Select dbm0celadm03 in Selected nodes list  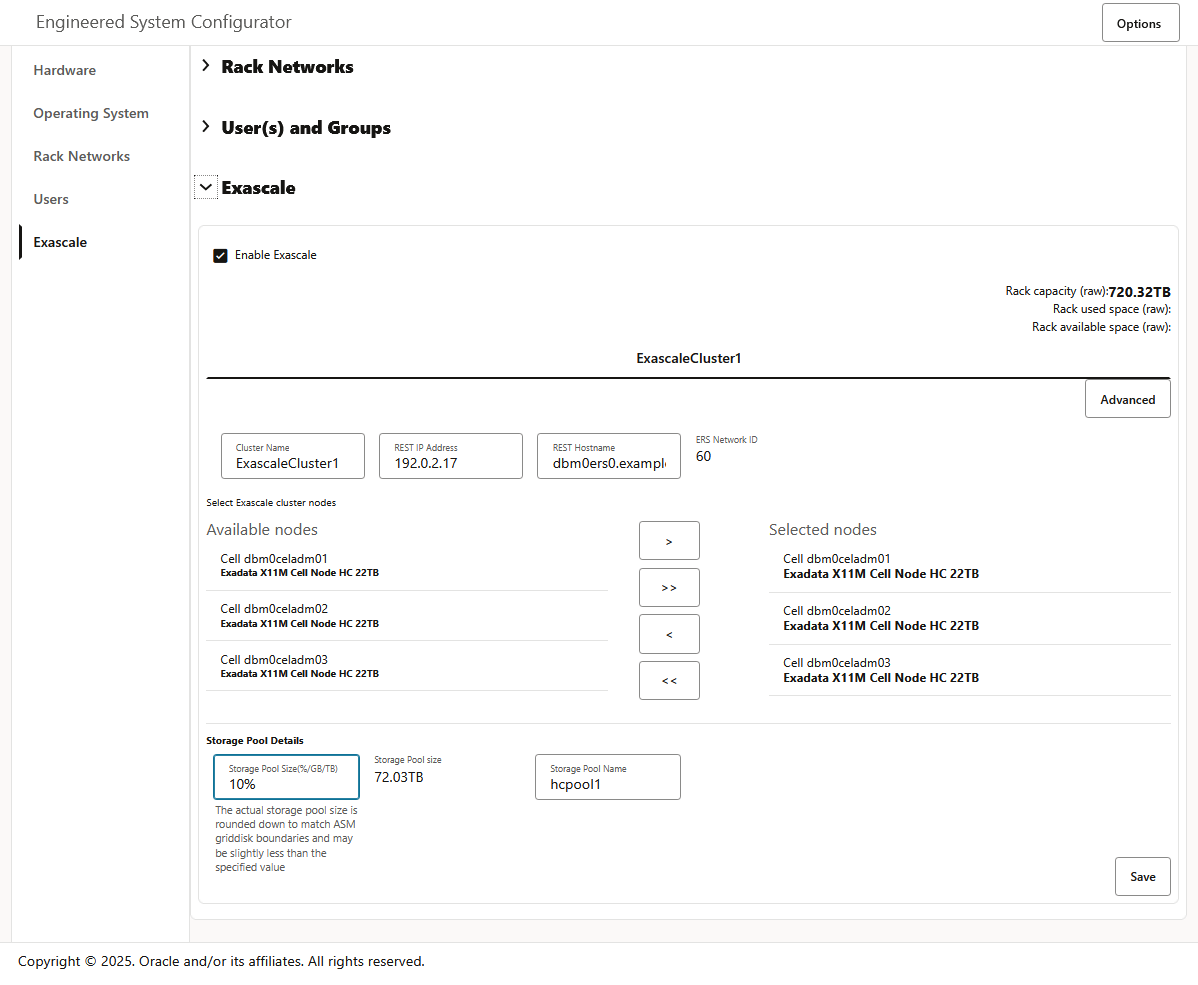click(x=880, y=670)
